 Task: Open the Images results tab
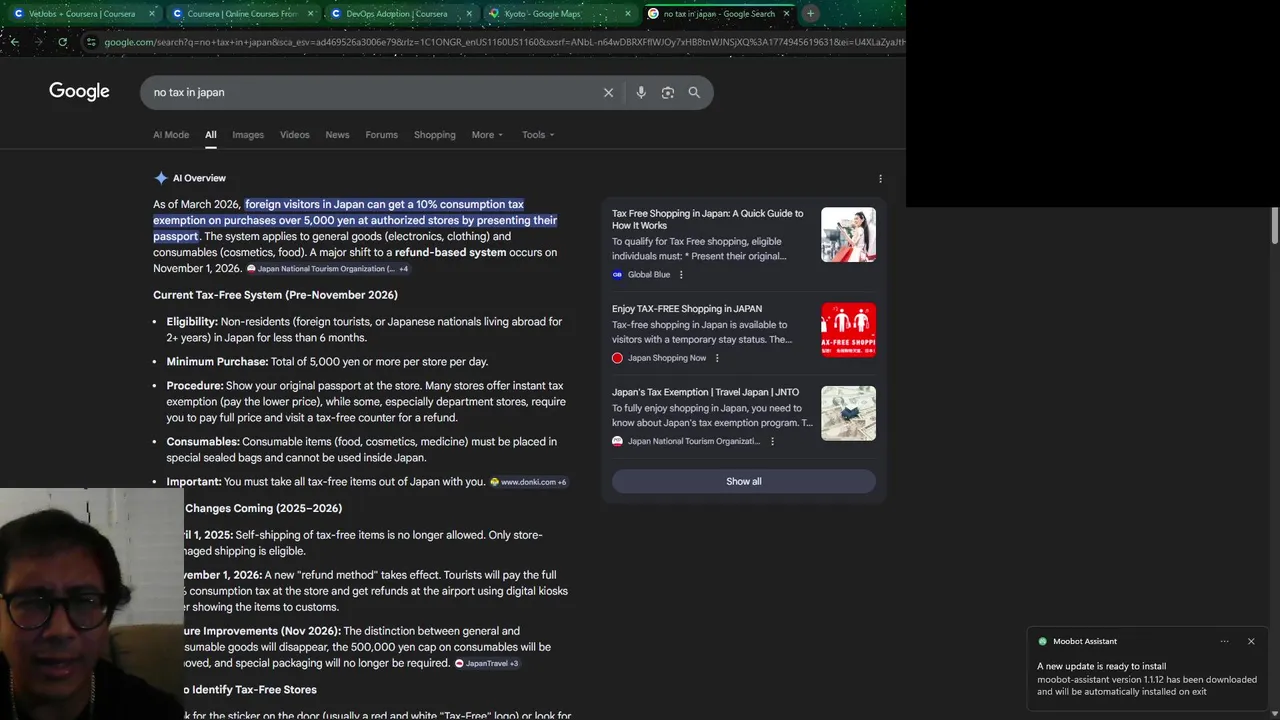pyautogui.click(x=248, y=135)
